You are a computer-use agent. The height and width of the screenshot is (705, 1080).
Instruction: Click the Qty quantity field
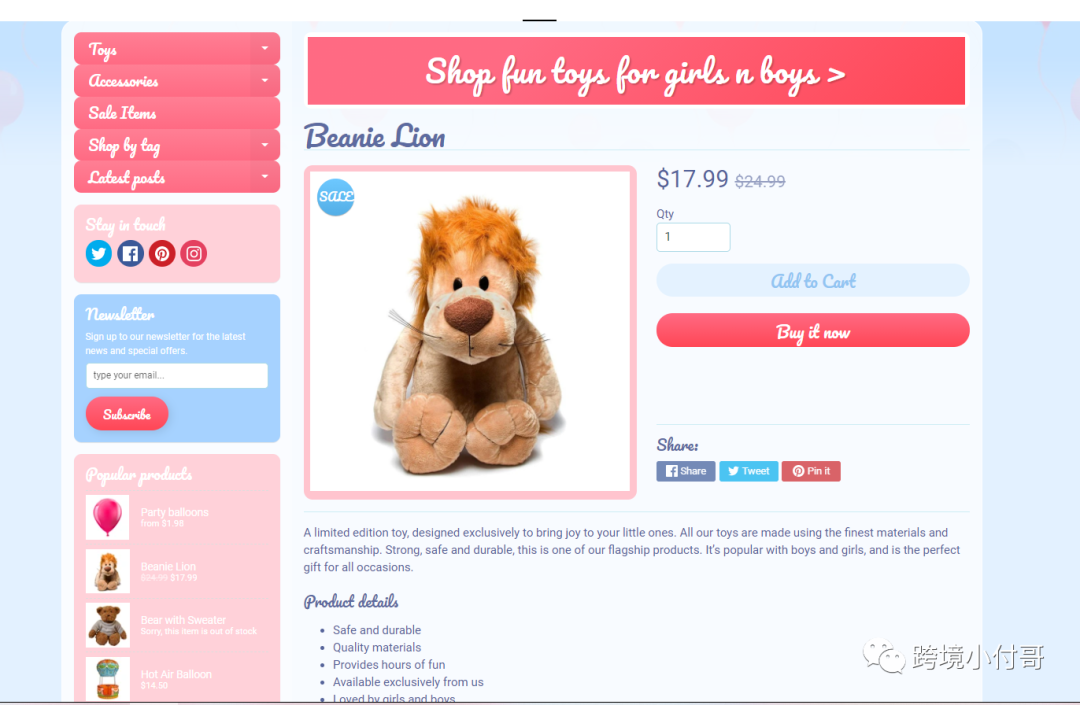pyautogui.click(x=693, y=237)
